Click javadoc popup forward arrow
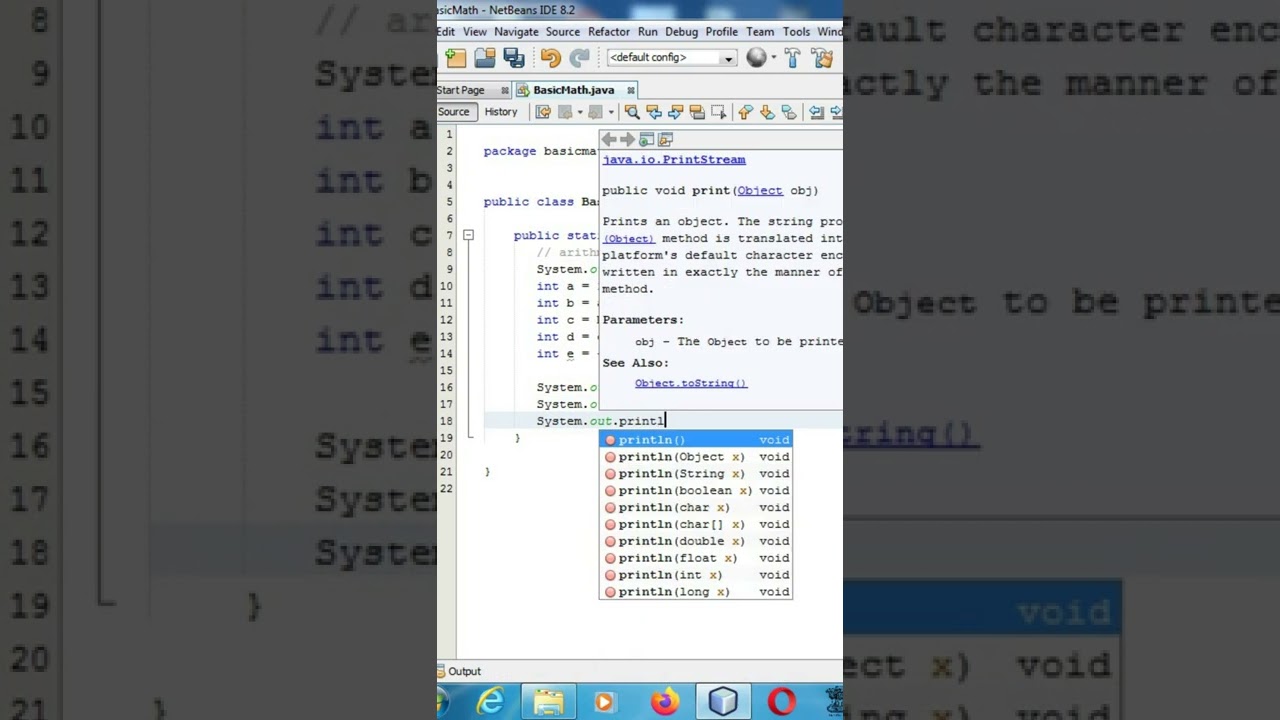1280x720 pixels. click(628, 140)
